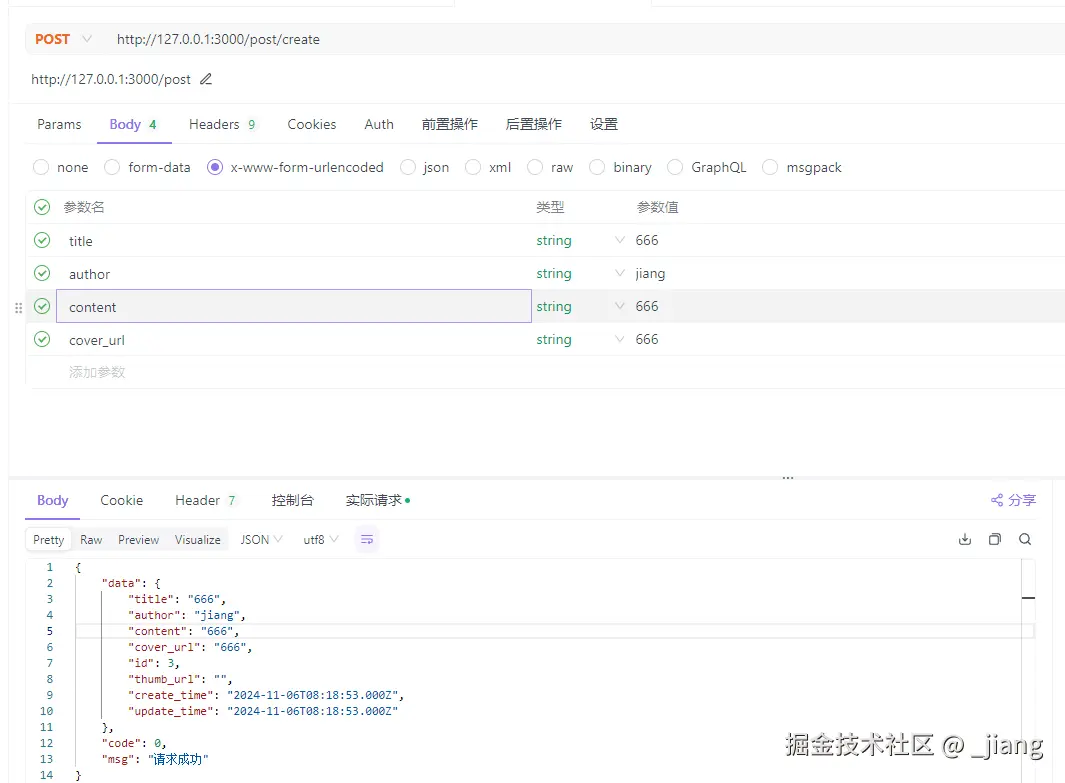Click the "create_time" line in response
The image size is (1065, 783).
[266, 695]
